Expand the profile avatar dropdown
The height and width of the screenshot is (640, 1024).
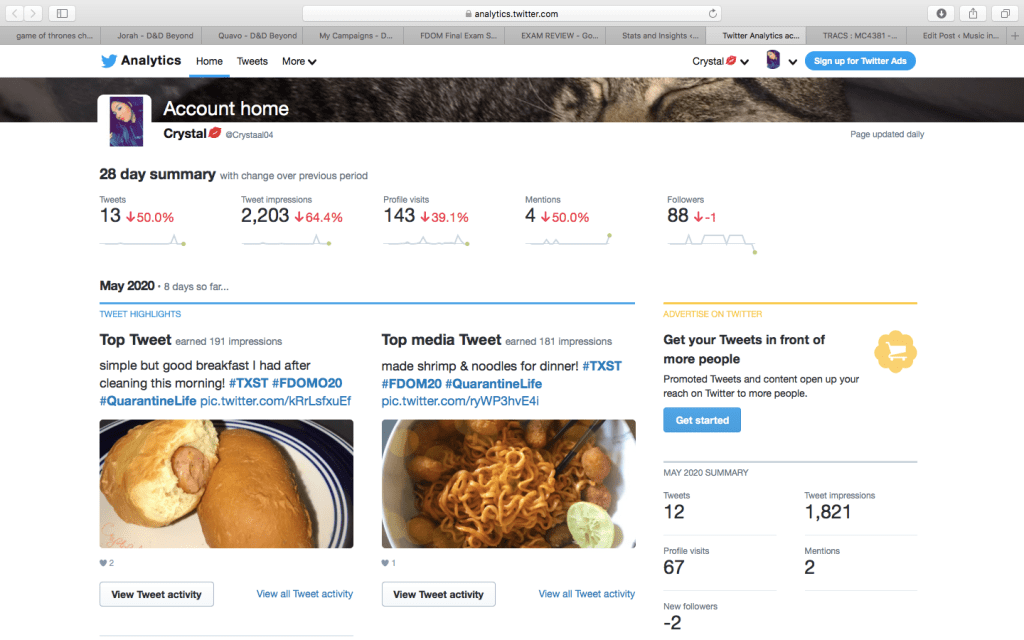[781, 61]
